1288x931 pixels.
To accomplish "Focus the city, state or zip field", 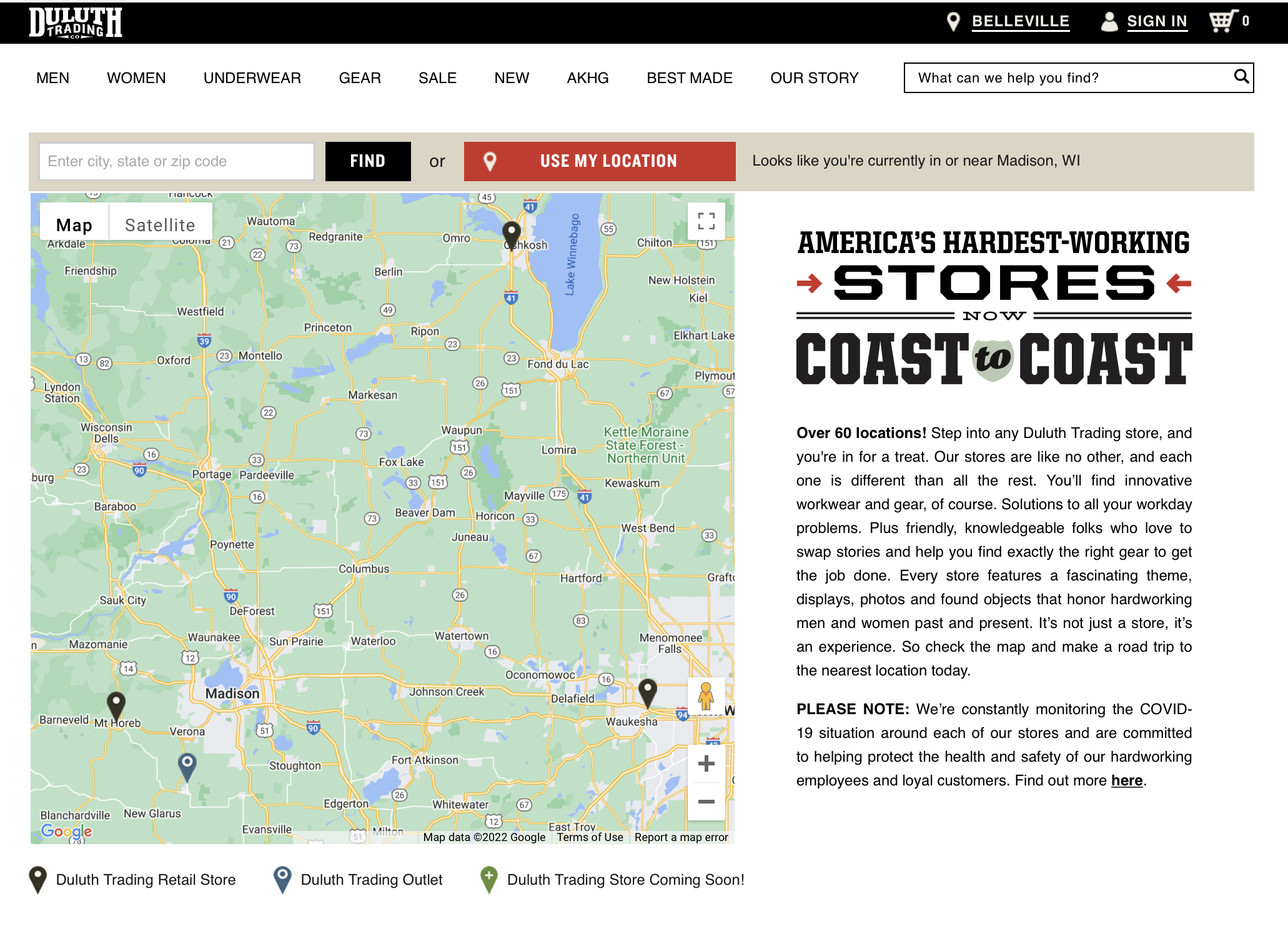I will [x=176, y=161].
